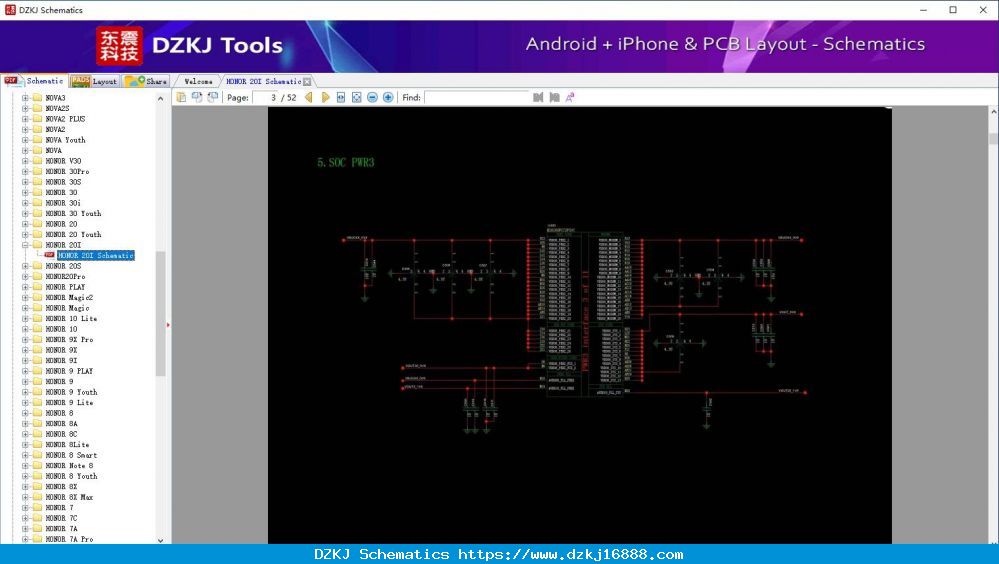Select the HONOR 20 Youth folder
Screen dimensions: 999x564
pos(73,235)
